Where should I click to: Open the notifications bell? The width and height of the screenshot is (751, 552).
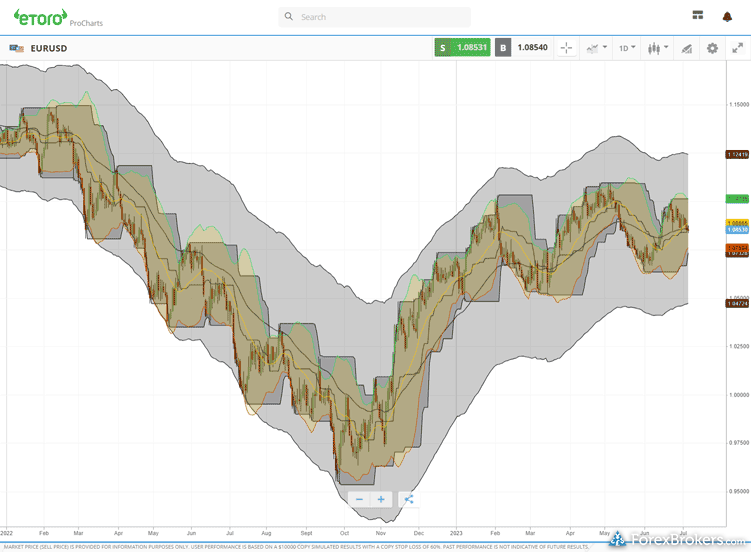[727, 16]
